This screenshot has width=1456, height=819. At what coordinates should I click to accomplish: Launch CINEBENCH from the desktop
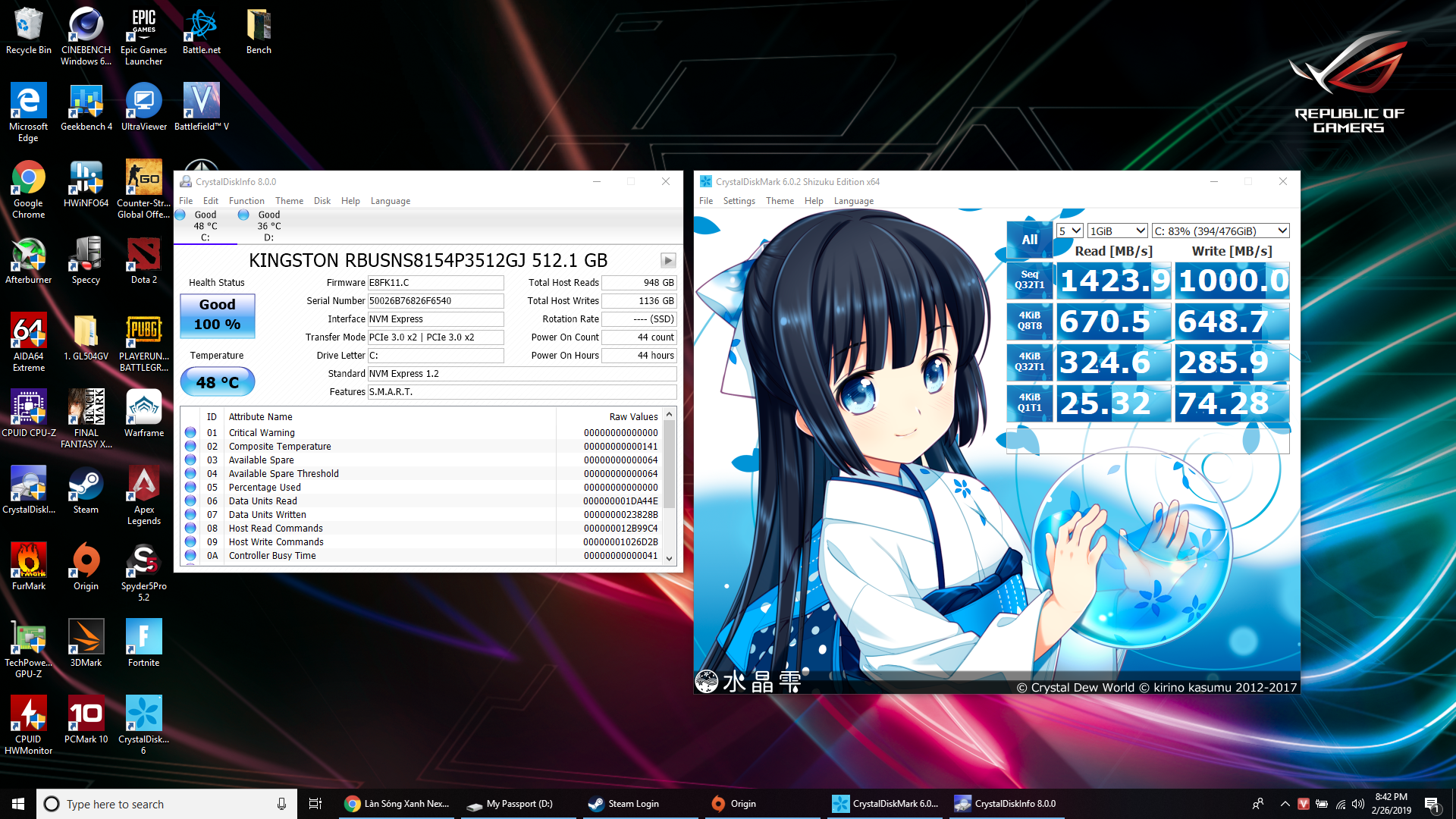point(86,36)
